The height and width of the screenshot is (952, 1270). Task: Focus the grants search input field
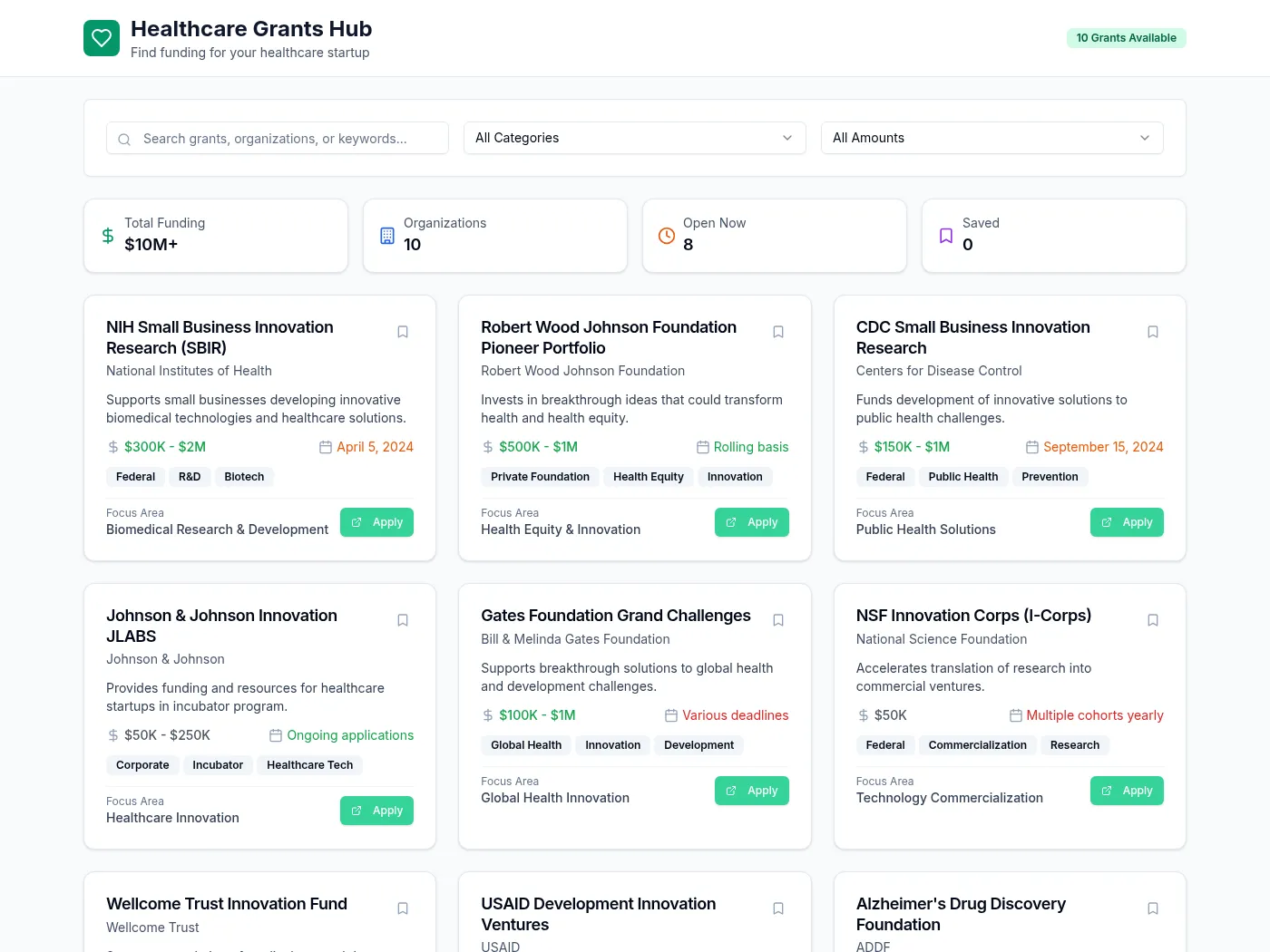point(278,138)
